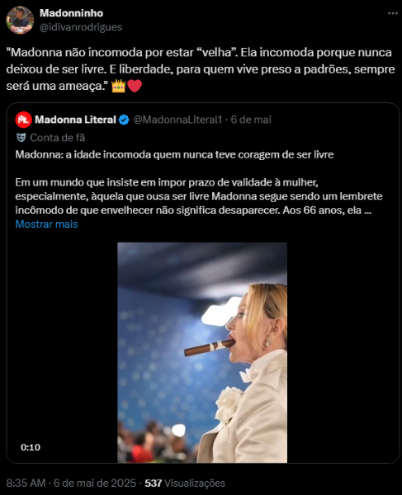Open the @idivanrodrigues handle

pyautogui.click(x=81, y=27)
